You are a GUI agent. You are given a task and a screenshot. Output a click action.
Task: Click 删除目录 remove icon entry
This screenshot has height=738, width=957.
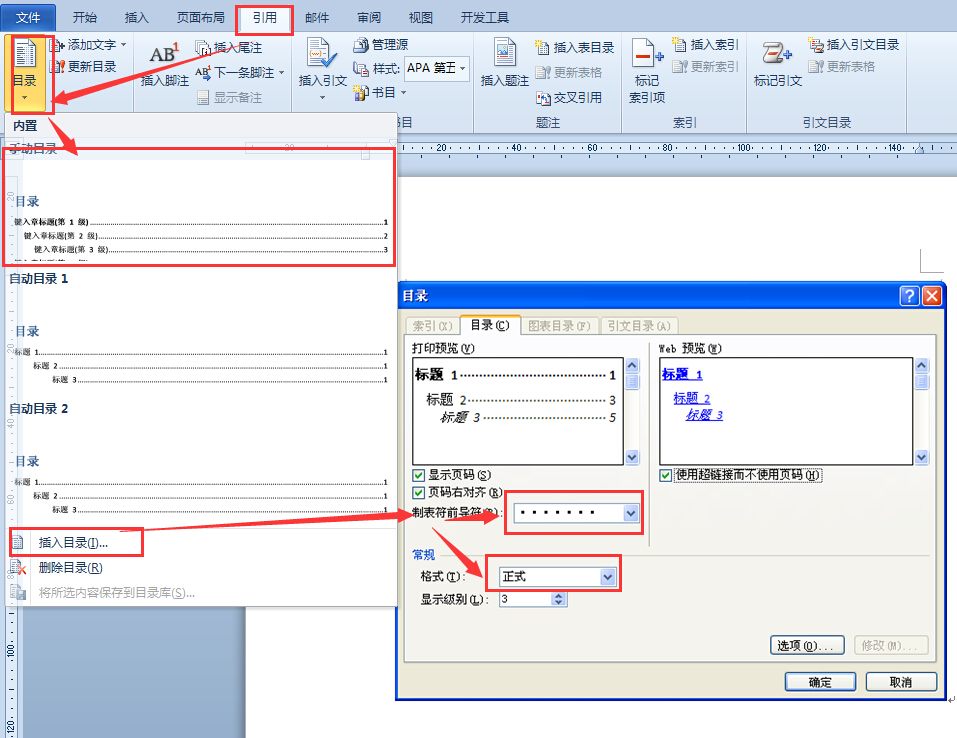click(18, 568)
